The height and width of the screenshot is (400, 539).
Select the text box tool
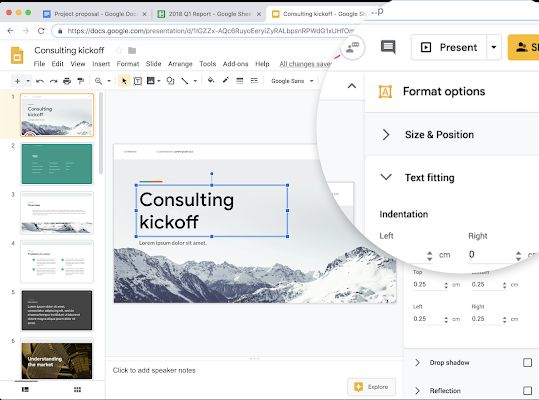point(138,81)
